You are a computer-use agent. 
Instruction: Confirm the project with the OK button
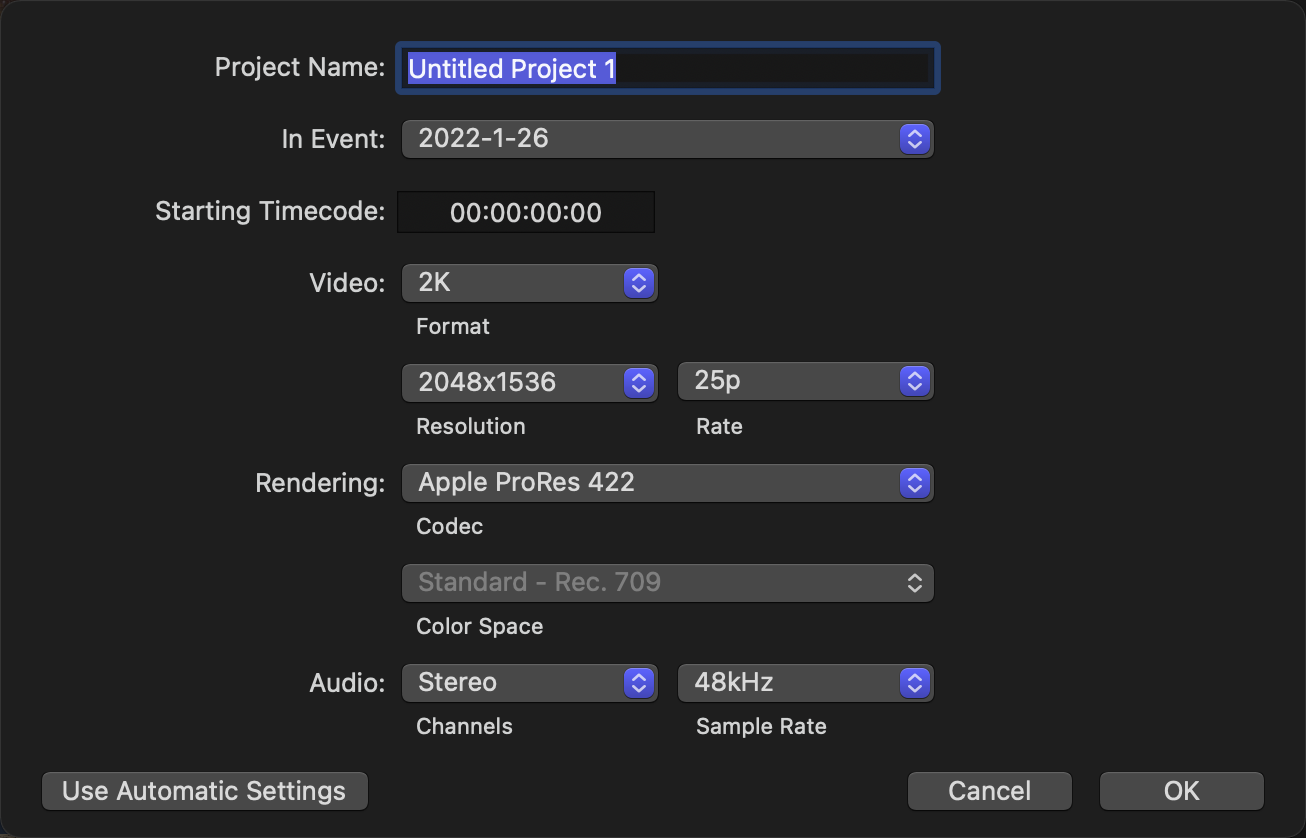click(1181, 791)
